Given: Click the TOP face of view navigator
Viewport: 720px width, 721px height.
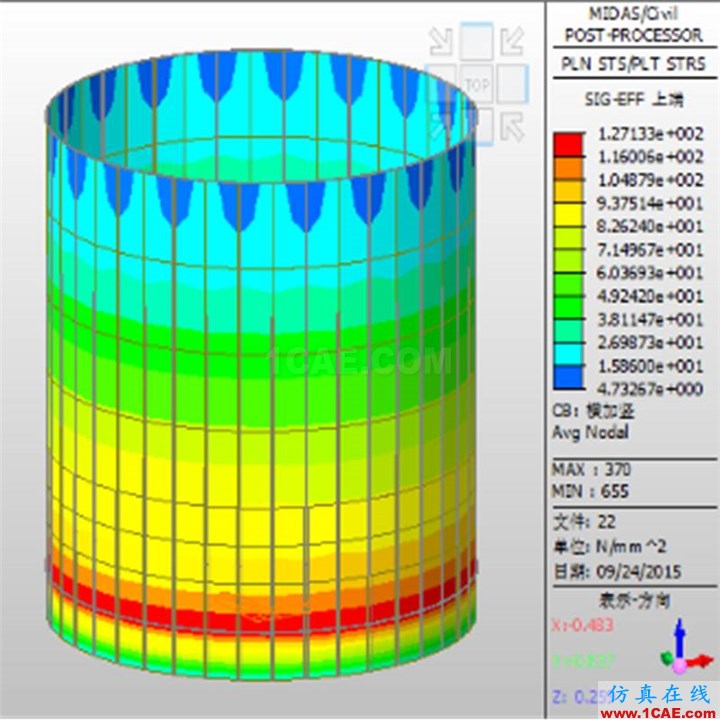Looking at the screenshot, I should pyautogui.click(x=477, y=85).
